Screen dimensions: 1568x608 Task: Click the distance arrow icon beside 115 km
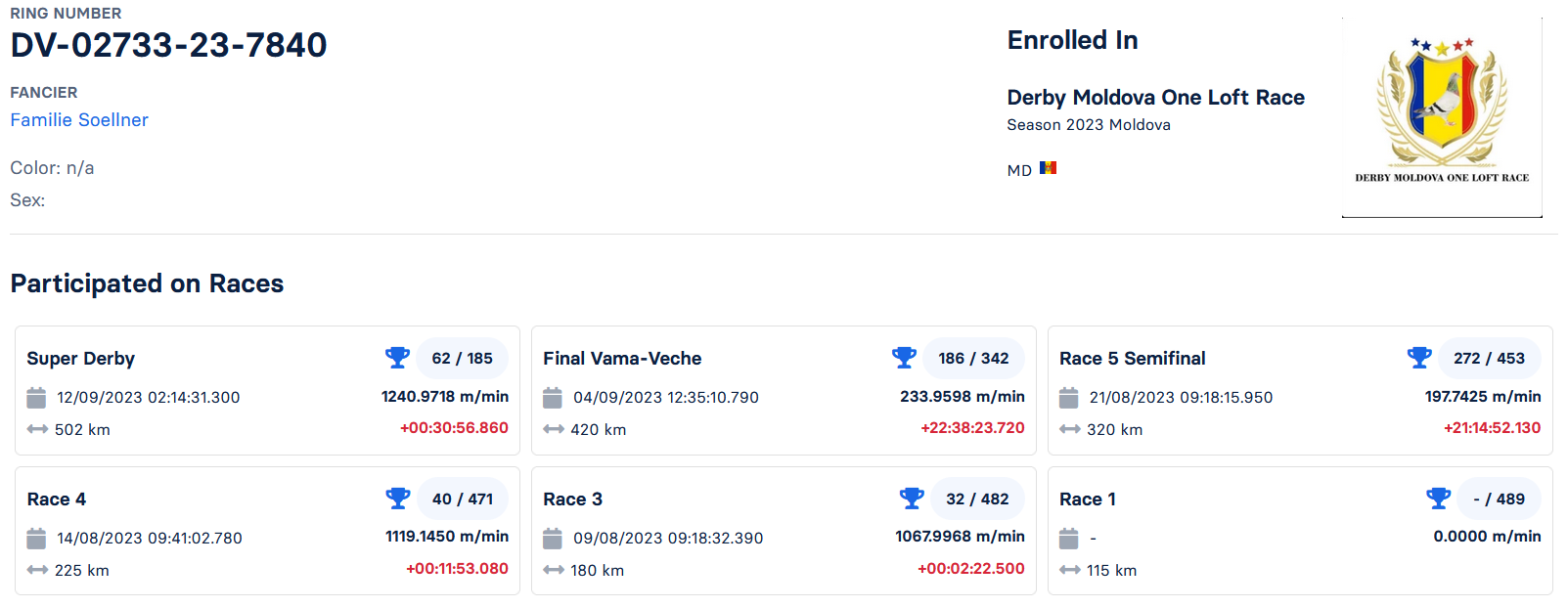tap(1069, 570)
